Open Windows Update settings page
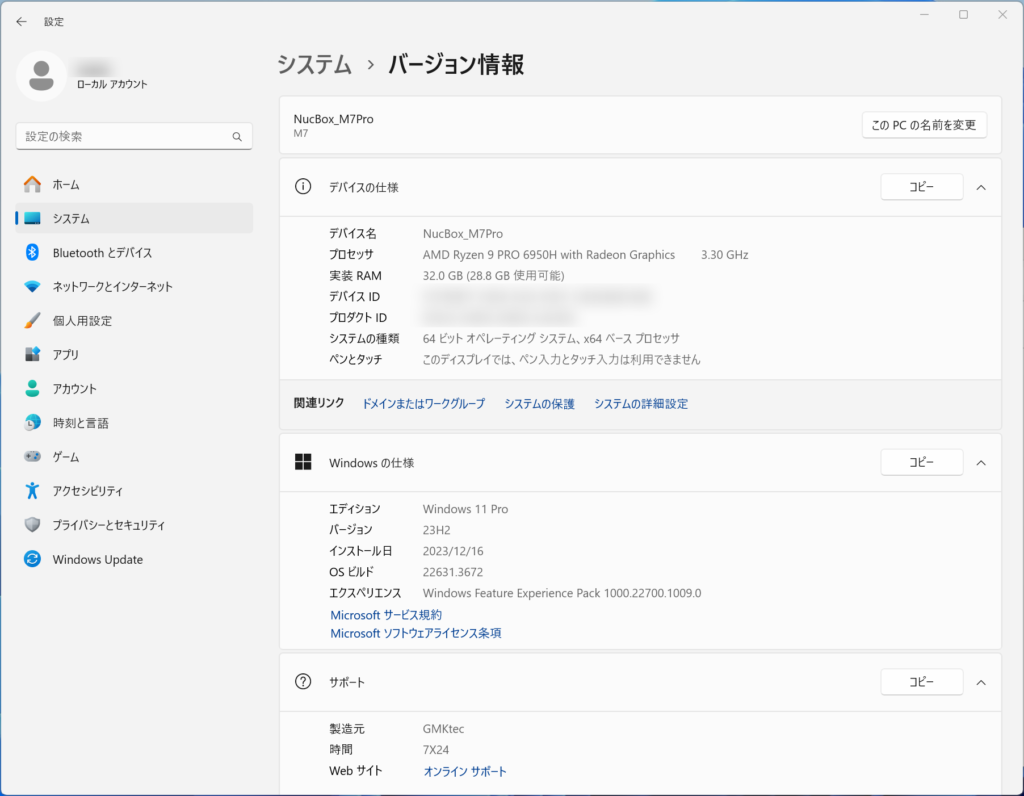Image resolution: width=1024 pixels, height=796 pixels. click(x=134, y=559)
